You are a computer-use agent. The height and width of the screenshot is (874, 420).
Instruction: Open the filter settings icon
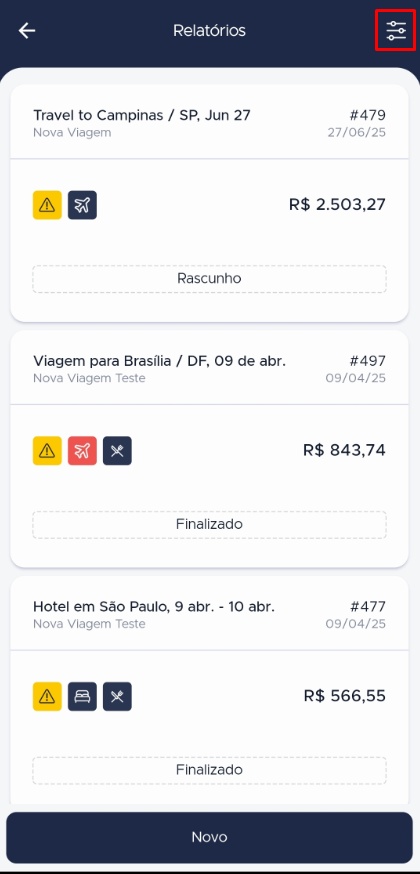pyautogui.click(x=397, y=31)
